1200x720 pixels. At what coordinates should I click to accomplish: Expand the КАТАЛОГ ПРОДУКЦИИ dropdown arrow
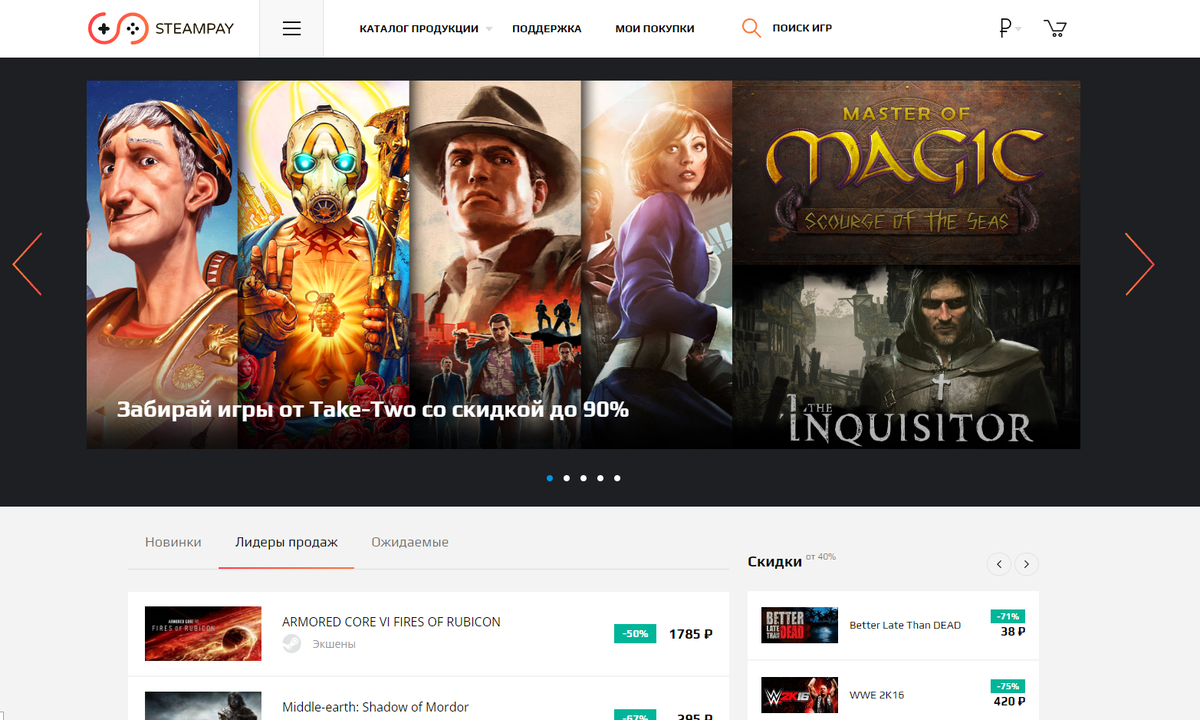tap(489, 29)
